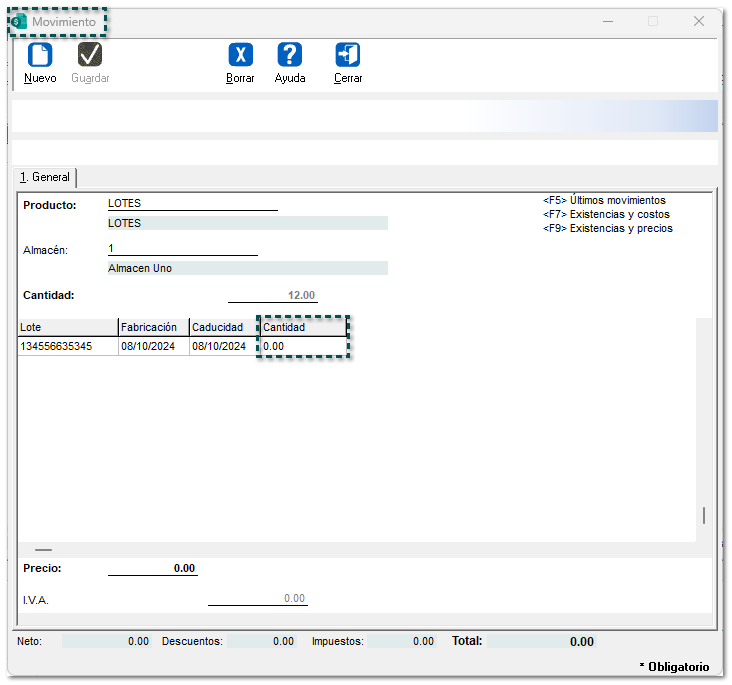This screenshot has width=732, height=685.
Task: Select the Cantidad field showing 12.00
Action: pyautogui.click(x=272, y=295)
